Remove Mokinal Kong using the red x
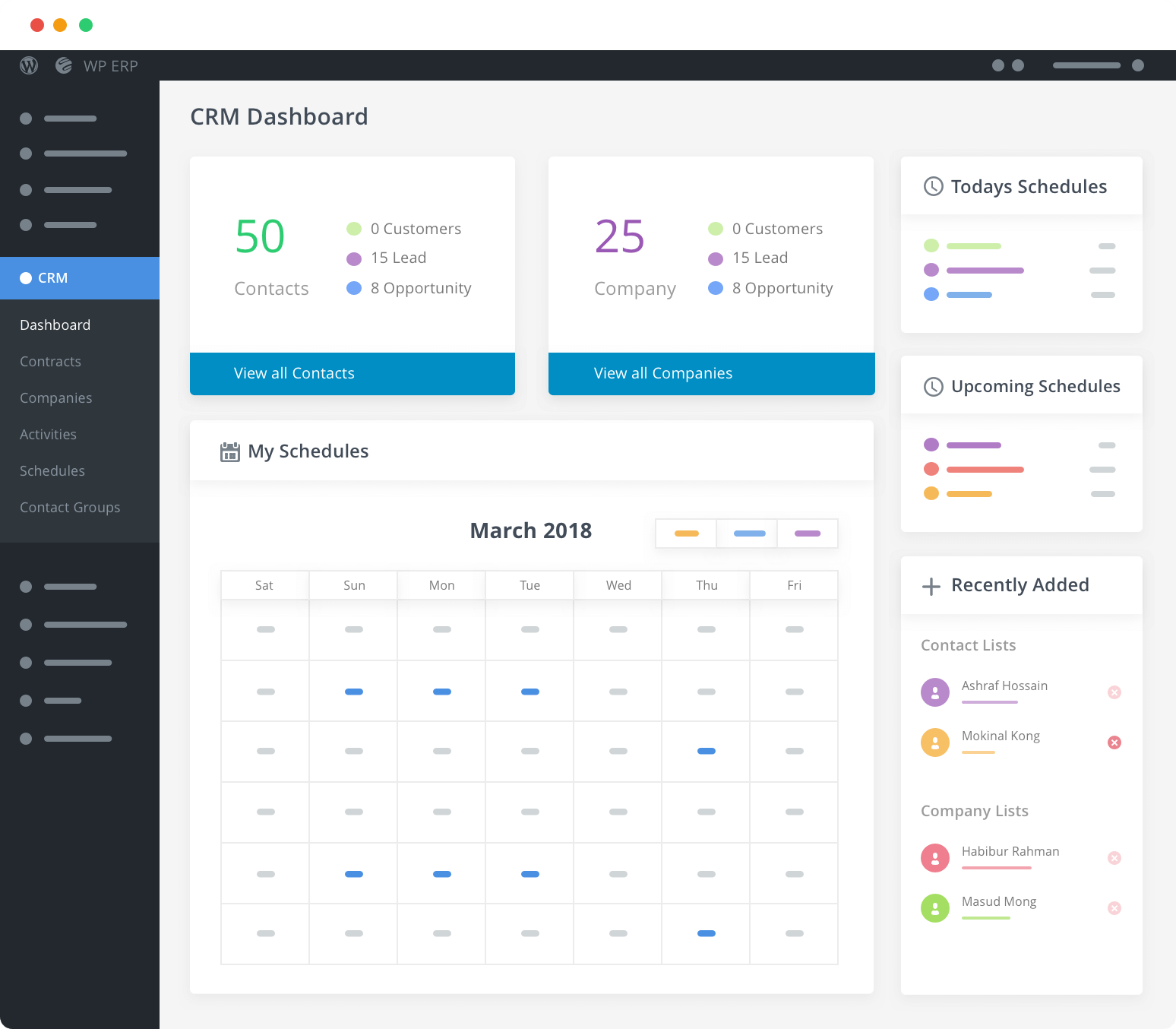Image resolution: width=1176 pixels, height=1029 pixels. 1114,742
